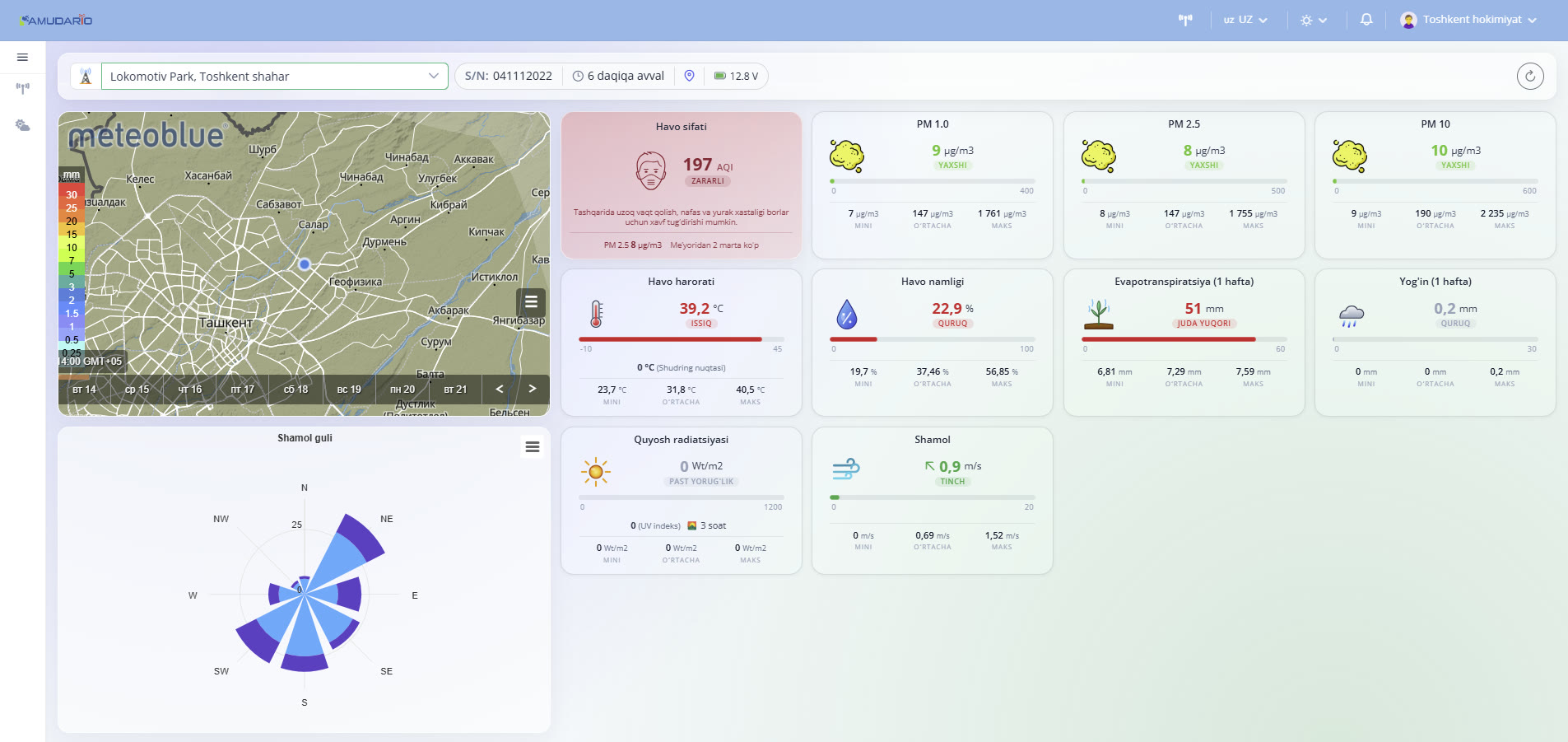Open the theme brightness dropdown
Viewport: 1568px width, 742px height.
pyautogui.click(x=1314, y=20)
